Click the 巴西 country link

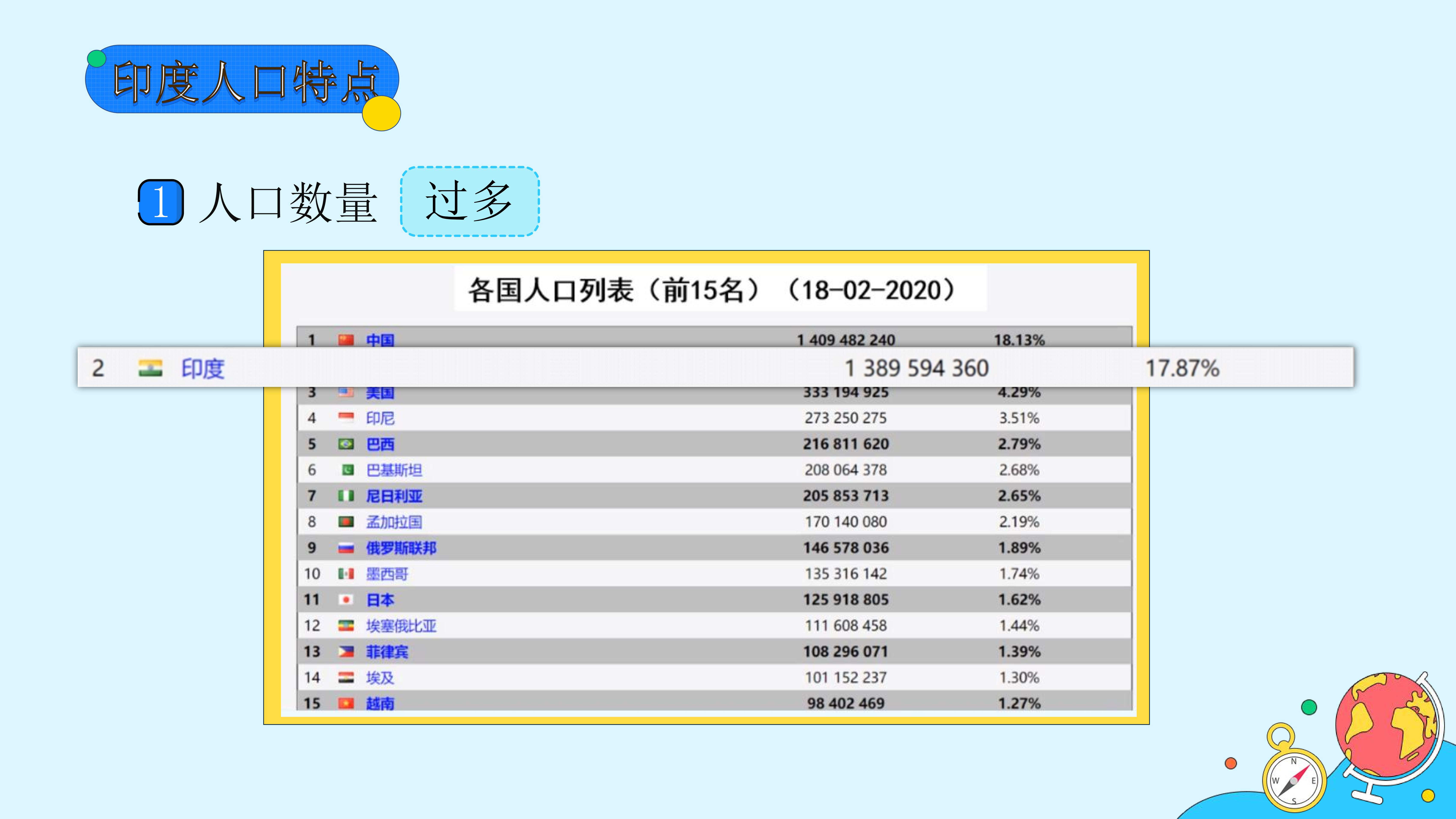click(380, 444)
